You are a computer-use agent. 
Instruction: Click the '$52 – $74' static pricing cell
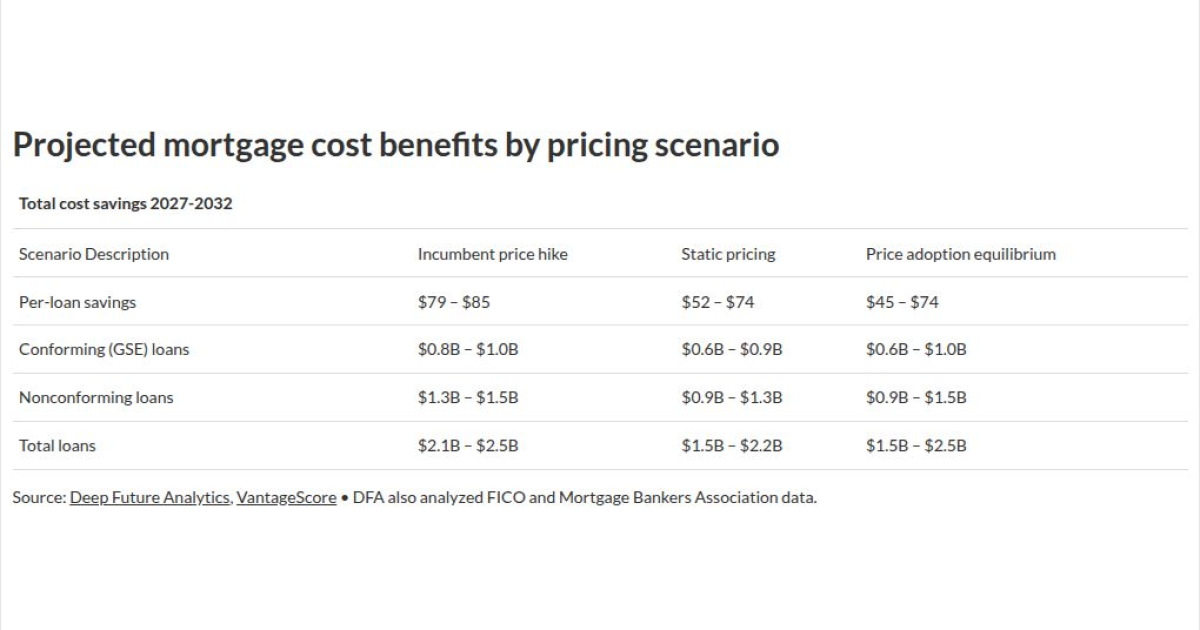[x=718, y=302]
